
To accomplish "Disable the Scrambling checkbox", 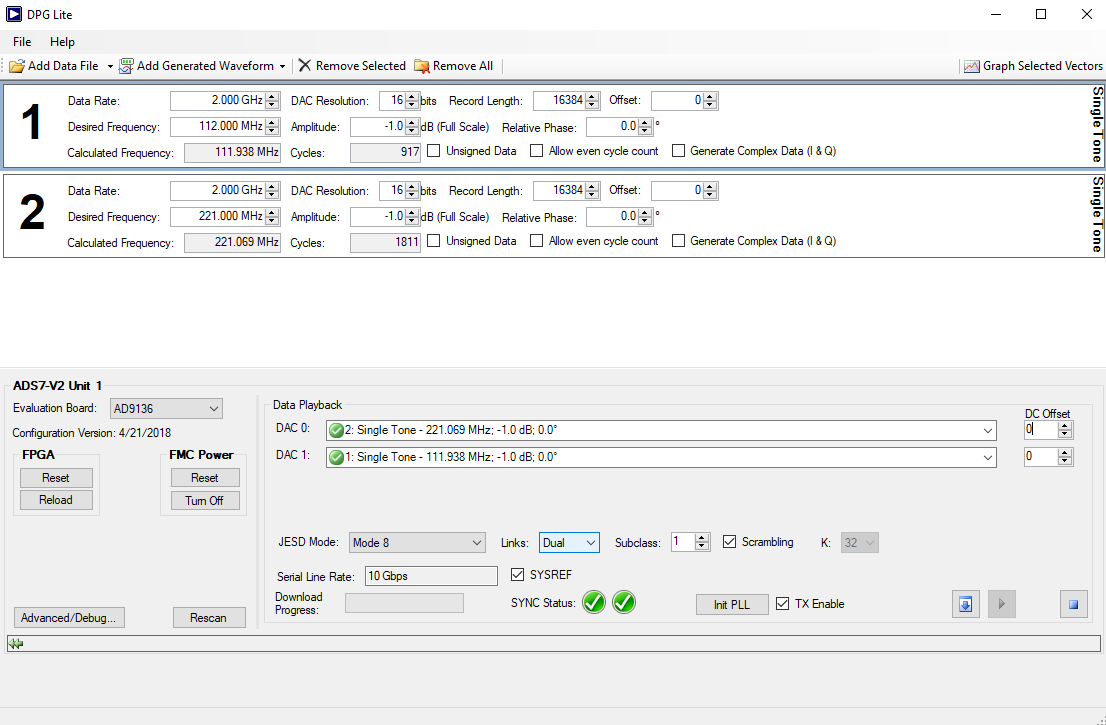I will tap(729, 542).
